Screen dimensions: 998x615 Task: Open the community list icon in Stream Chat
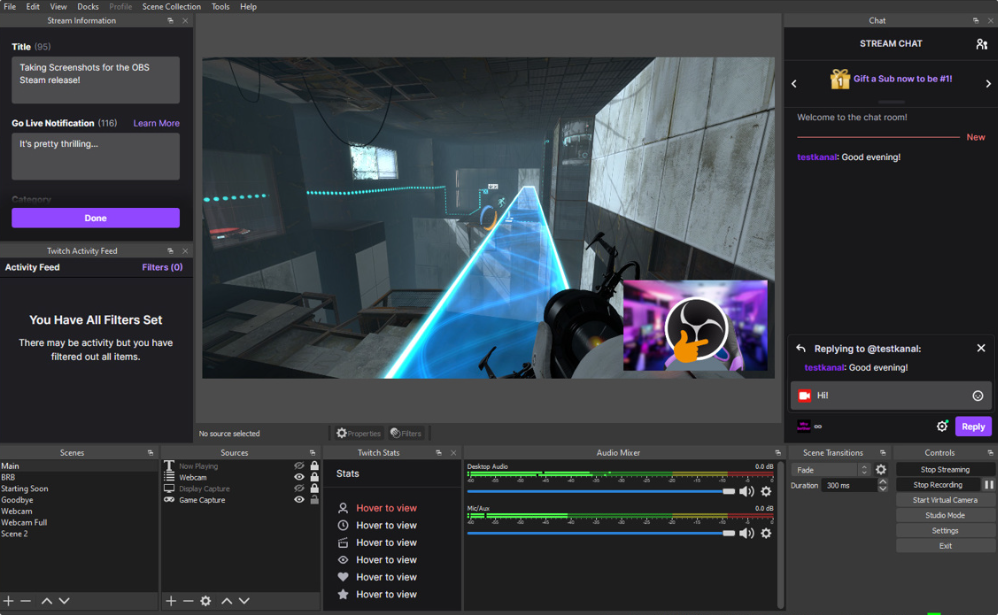(981, 44)
